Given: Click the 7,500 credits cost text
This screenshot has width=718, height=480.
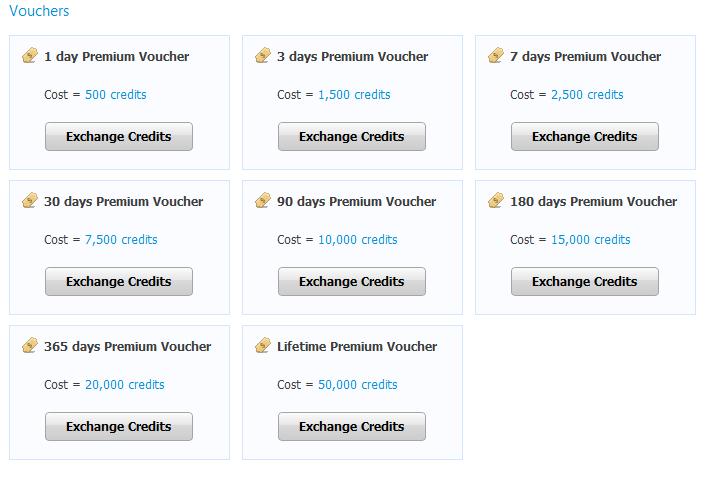Looking at the screenshot, I should [121, 240].
